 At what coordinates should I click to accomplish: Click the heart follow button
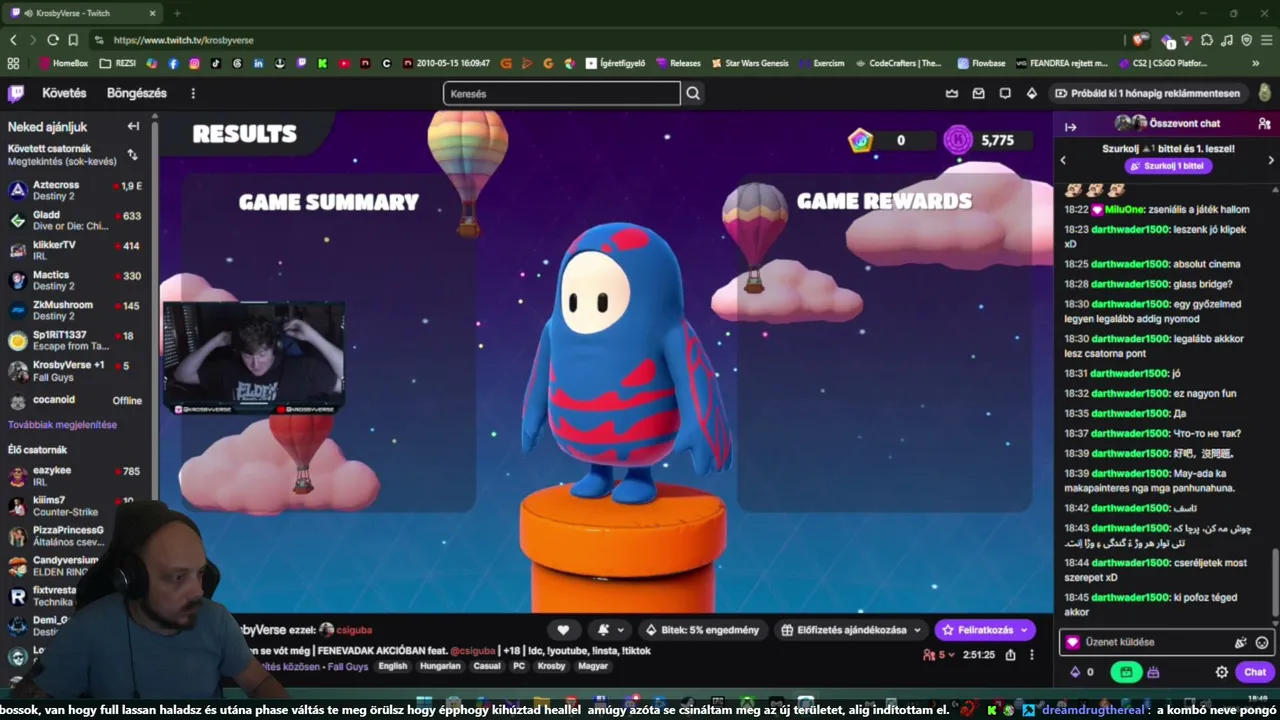563,630
